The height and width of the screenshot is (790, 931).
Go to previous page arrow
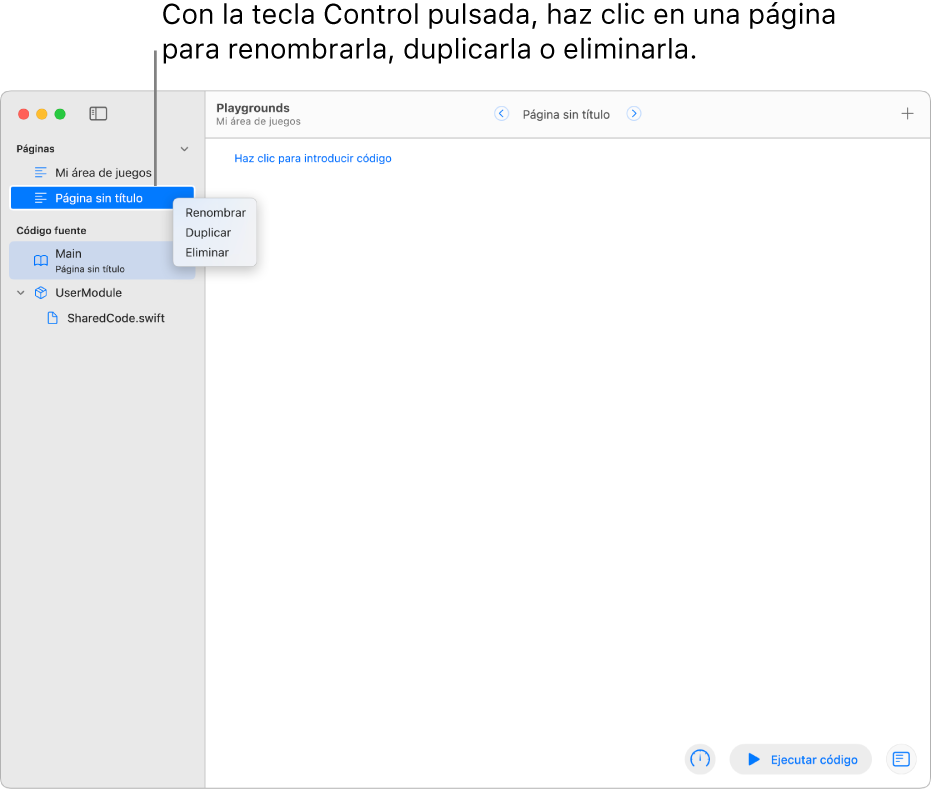[501, 113]
